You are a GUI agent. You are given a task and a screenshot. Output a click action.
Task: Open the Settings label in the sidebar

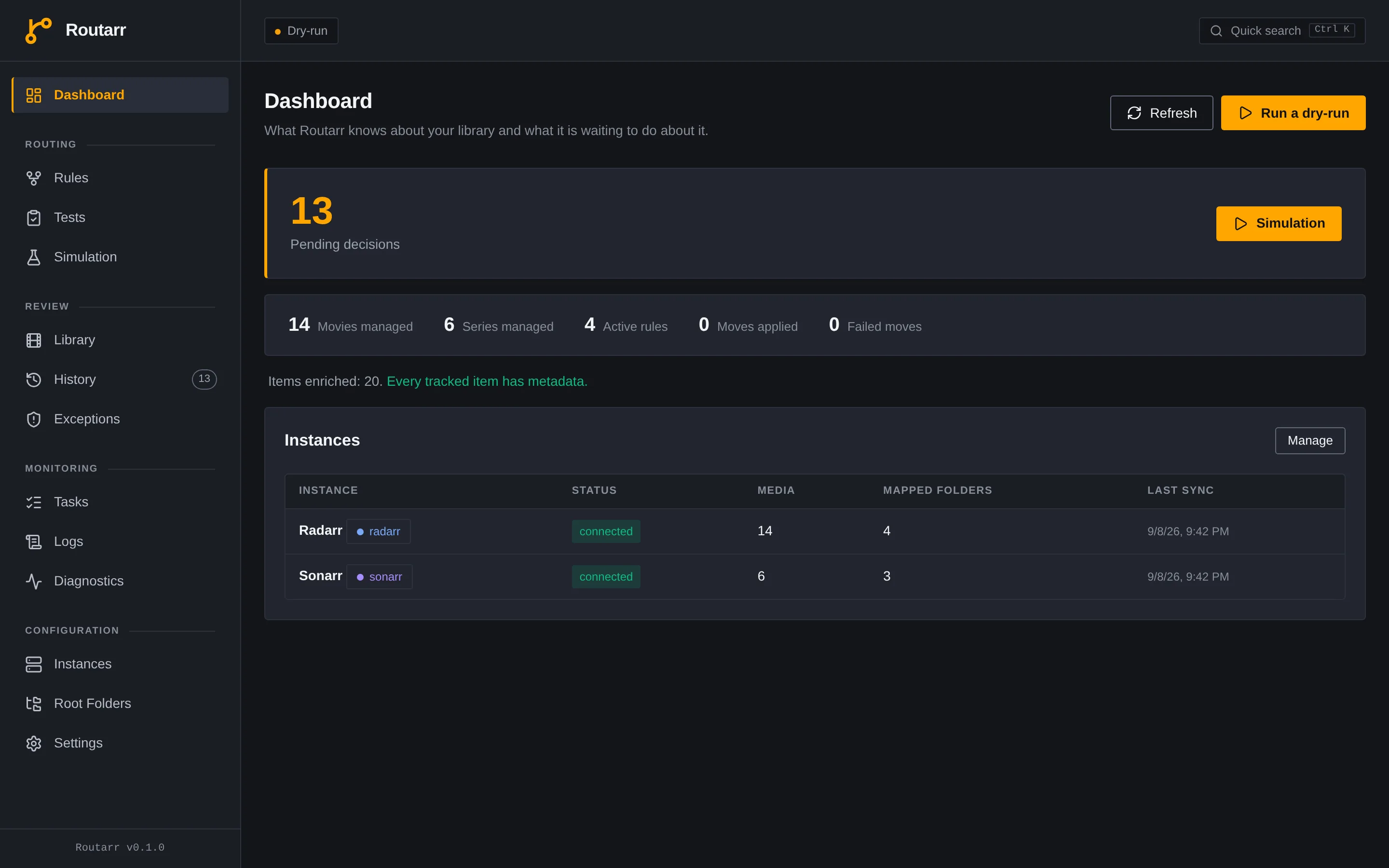point(78,743)
